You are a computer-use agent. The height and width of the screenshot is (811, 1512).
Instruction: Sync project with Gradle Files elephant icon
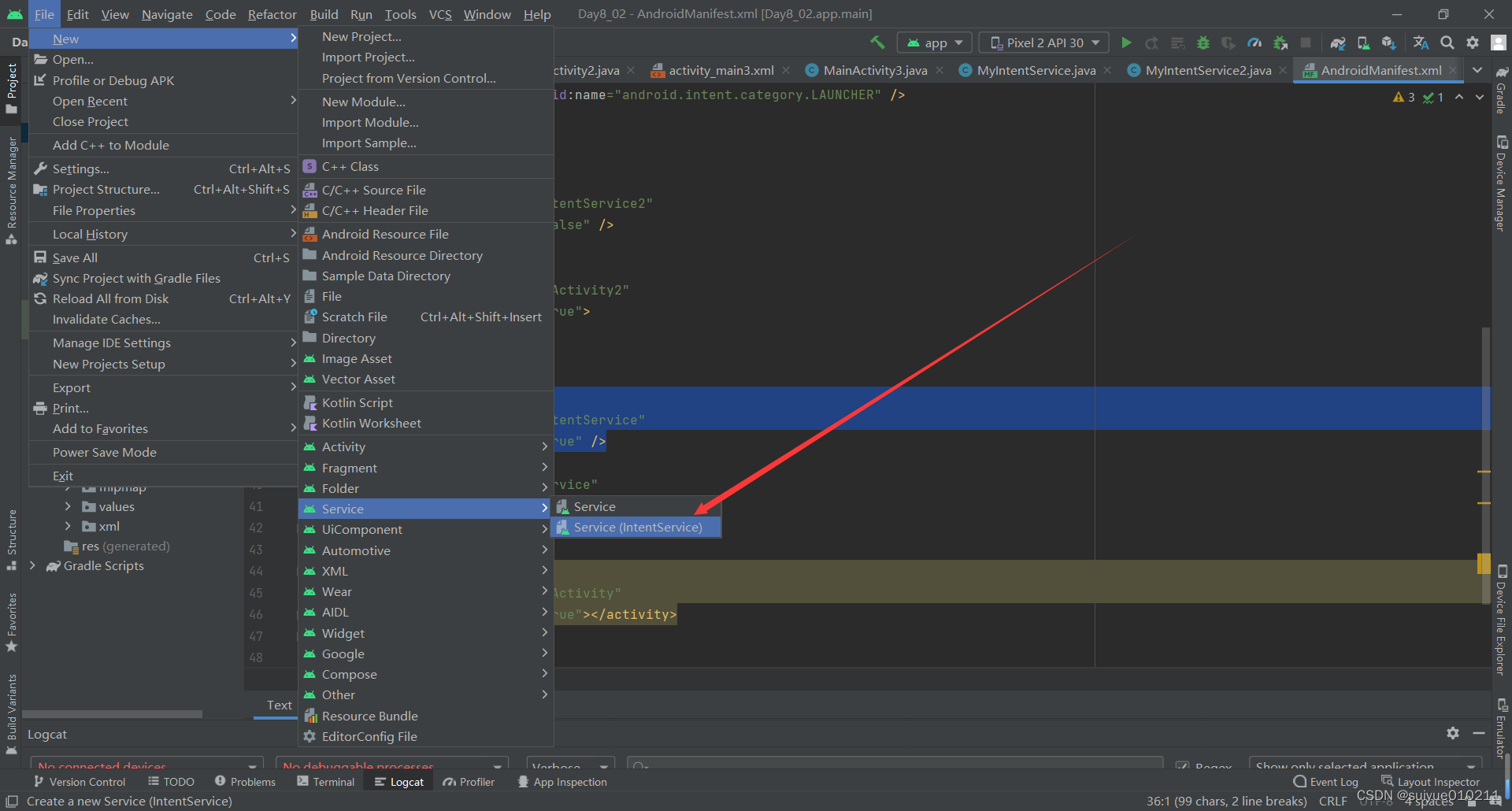pyautogui.click(x=1337, y=42)
